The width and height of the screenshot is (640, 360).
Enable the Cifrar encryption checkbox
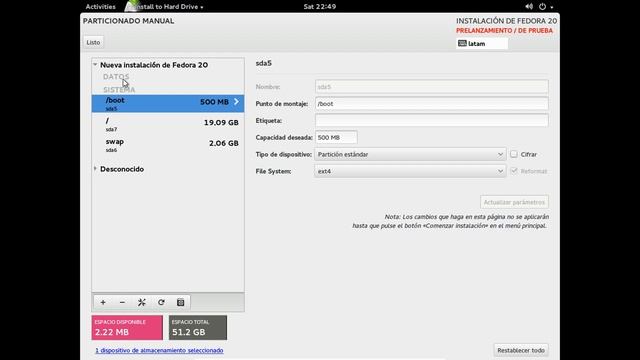[514, 154]
